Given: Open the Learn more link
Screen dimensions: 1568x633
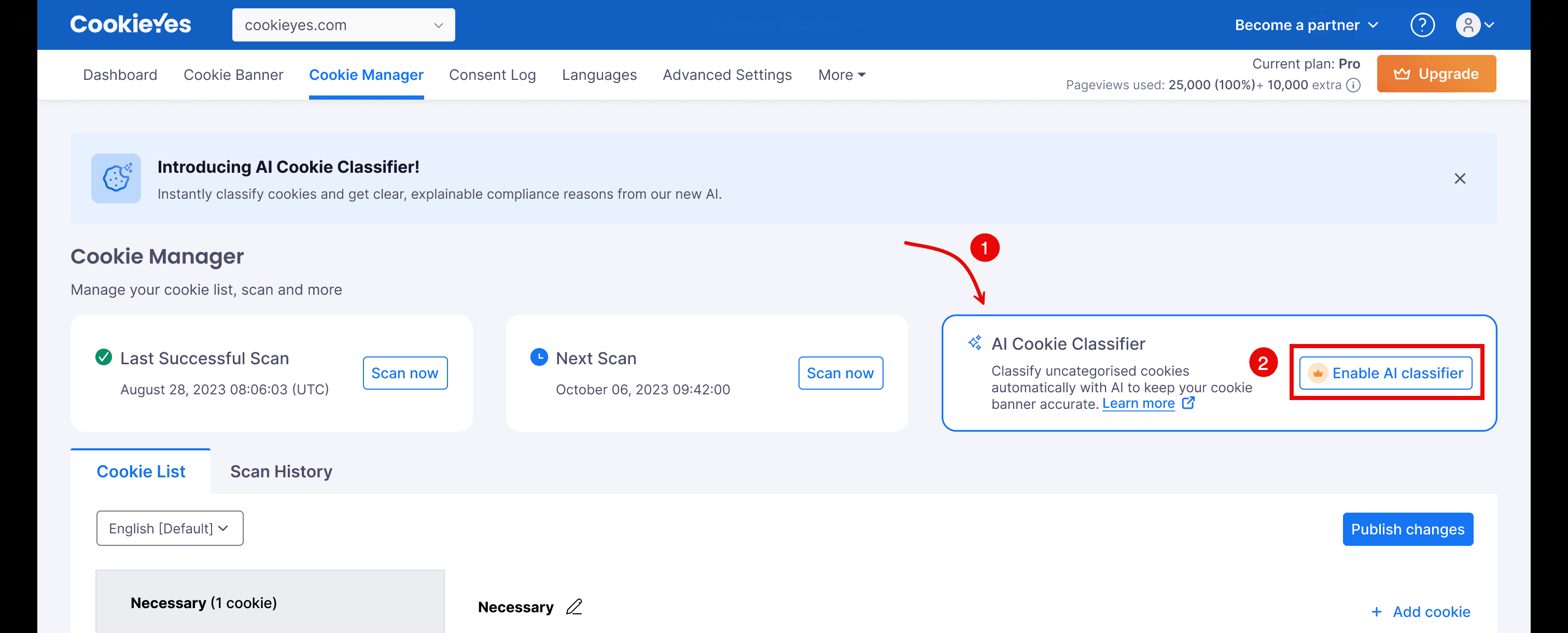Looking at the screenshot, I should point(1138,403).
